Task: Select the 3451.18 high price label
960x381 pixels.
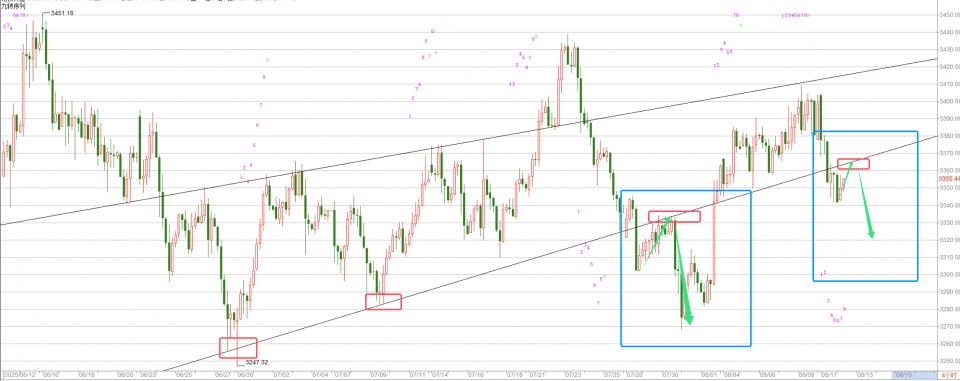Action: click(x=62, y=13)
